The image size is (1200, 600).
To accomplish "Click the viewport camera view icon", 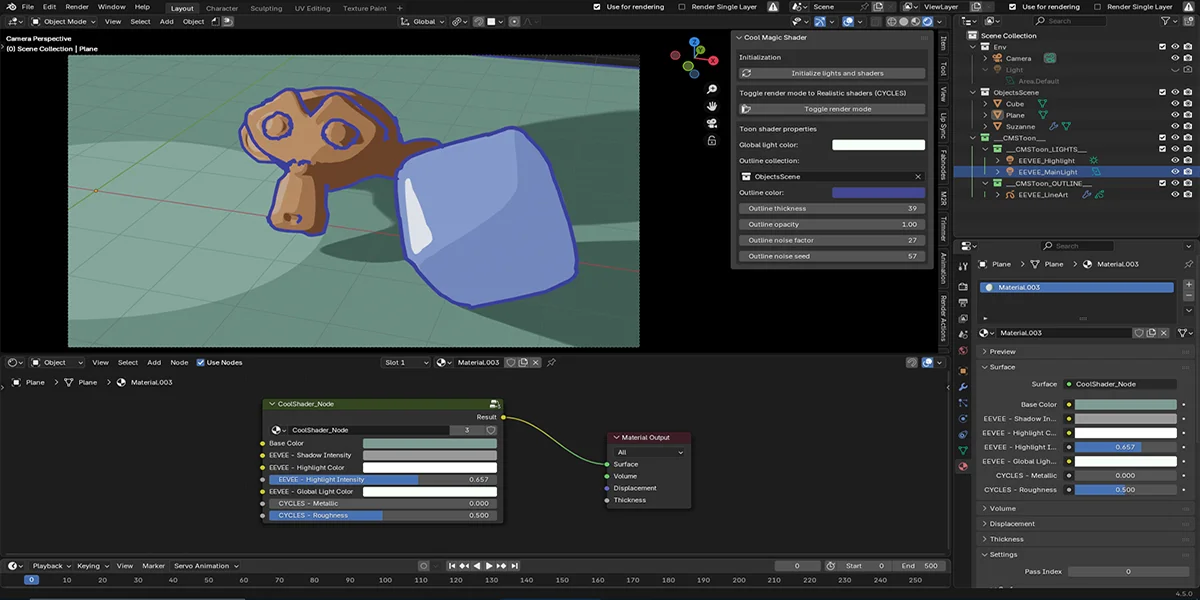I will point(711,122).
